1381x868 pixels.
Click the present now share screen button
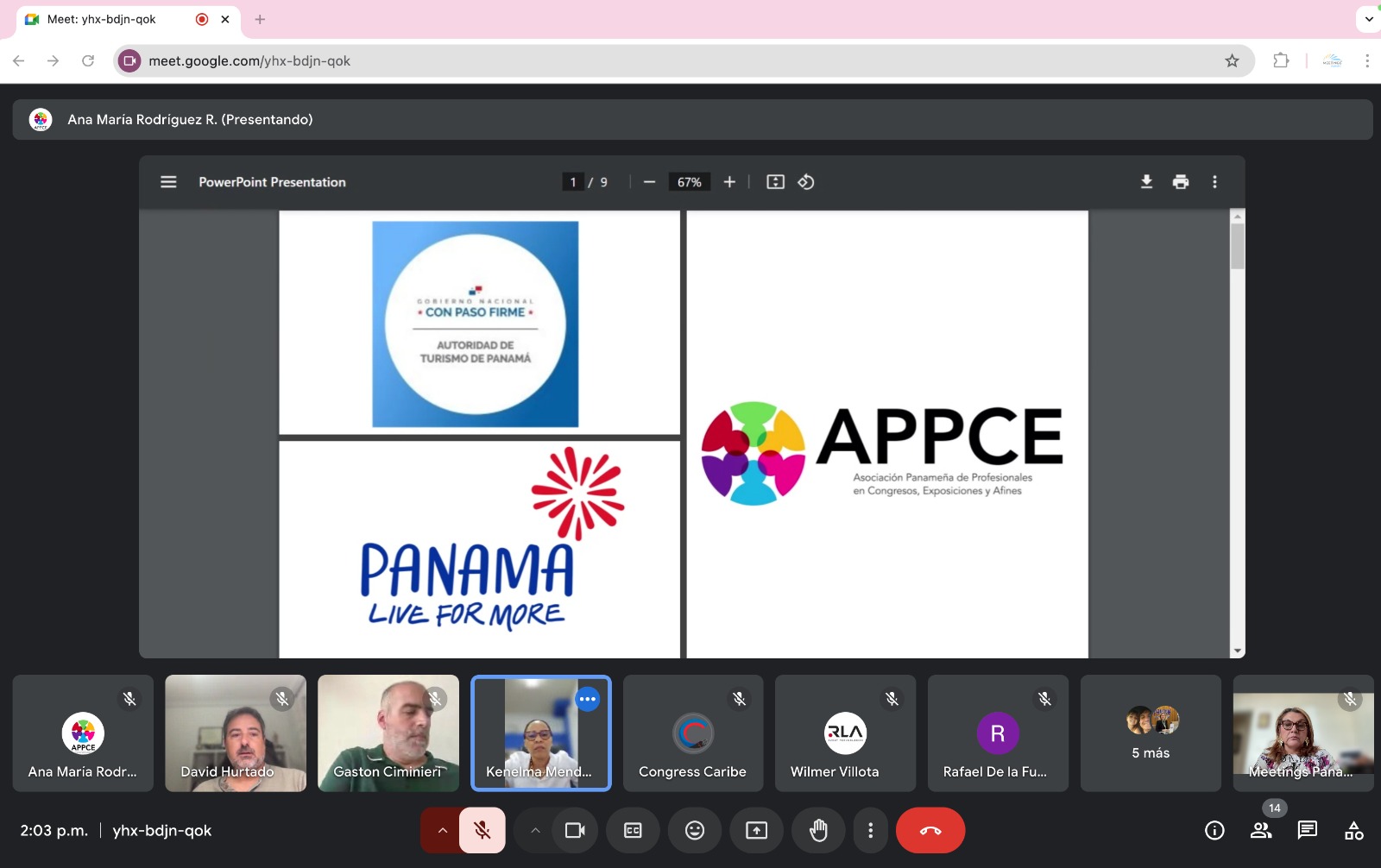tap(757, 831)
